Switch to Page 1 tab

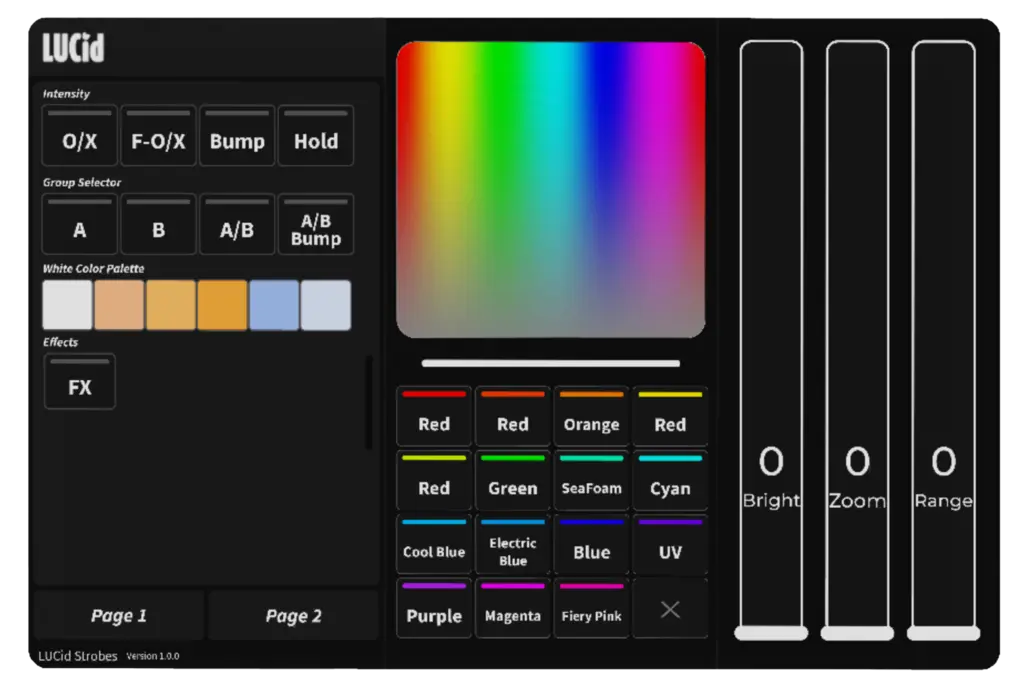pyautogui.click(x=119, y=616)
